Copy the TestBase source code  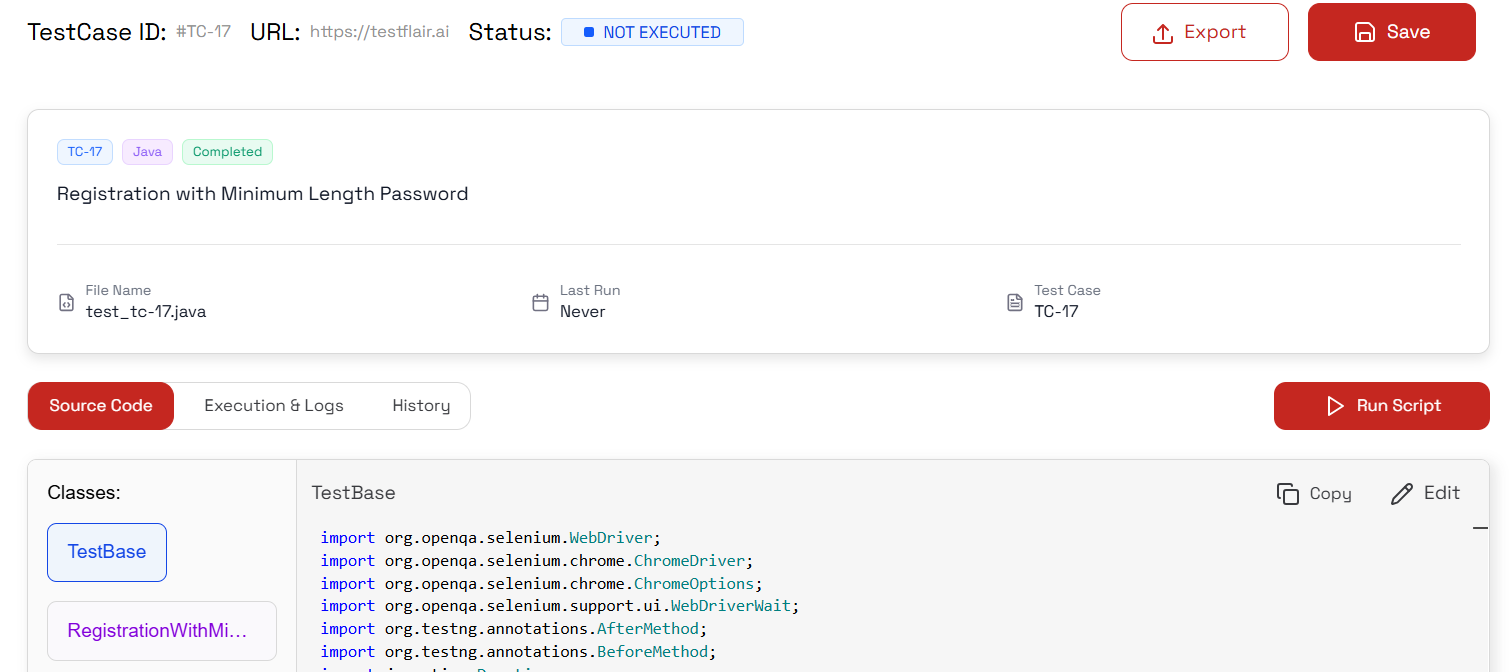click(x=1314, y=493)
